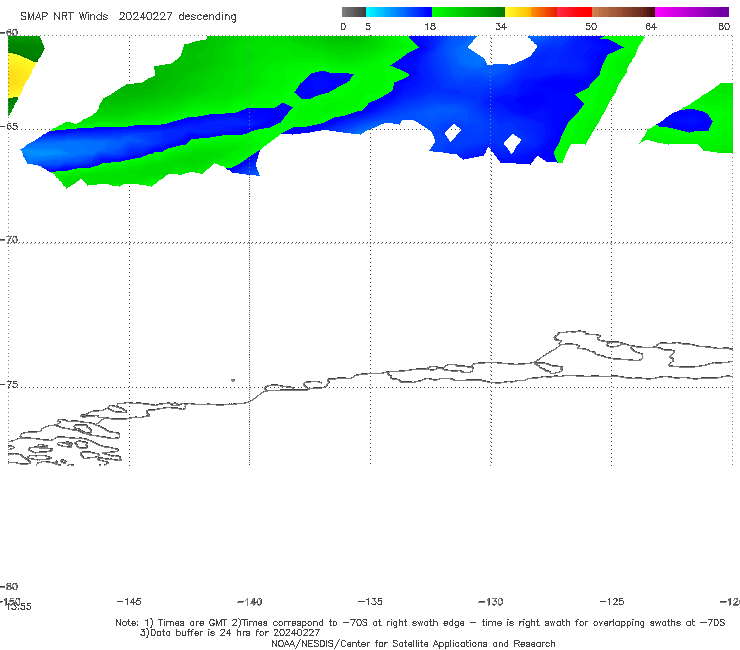Click the SMAP NRT Winds title text
Image resolution: width=740 pixels, height=650 pixels.
click(64, 16)
